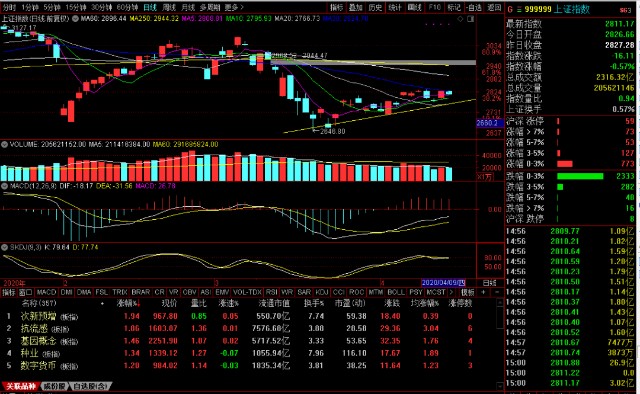
Task: Sort list by the 涨幅% column header
Action: point(128,303)
